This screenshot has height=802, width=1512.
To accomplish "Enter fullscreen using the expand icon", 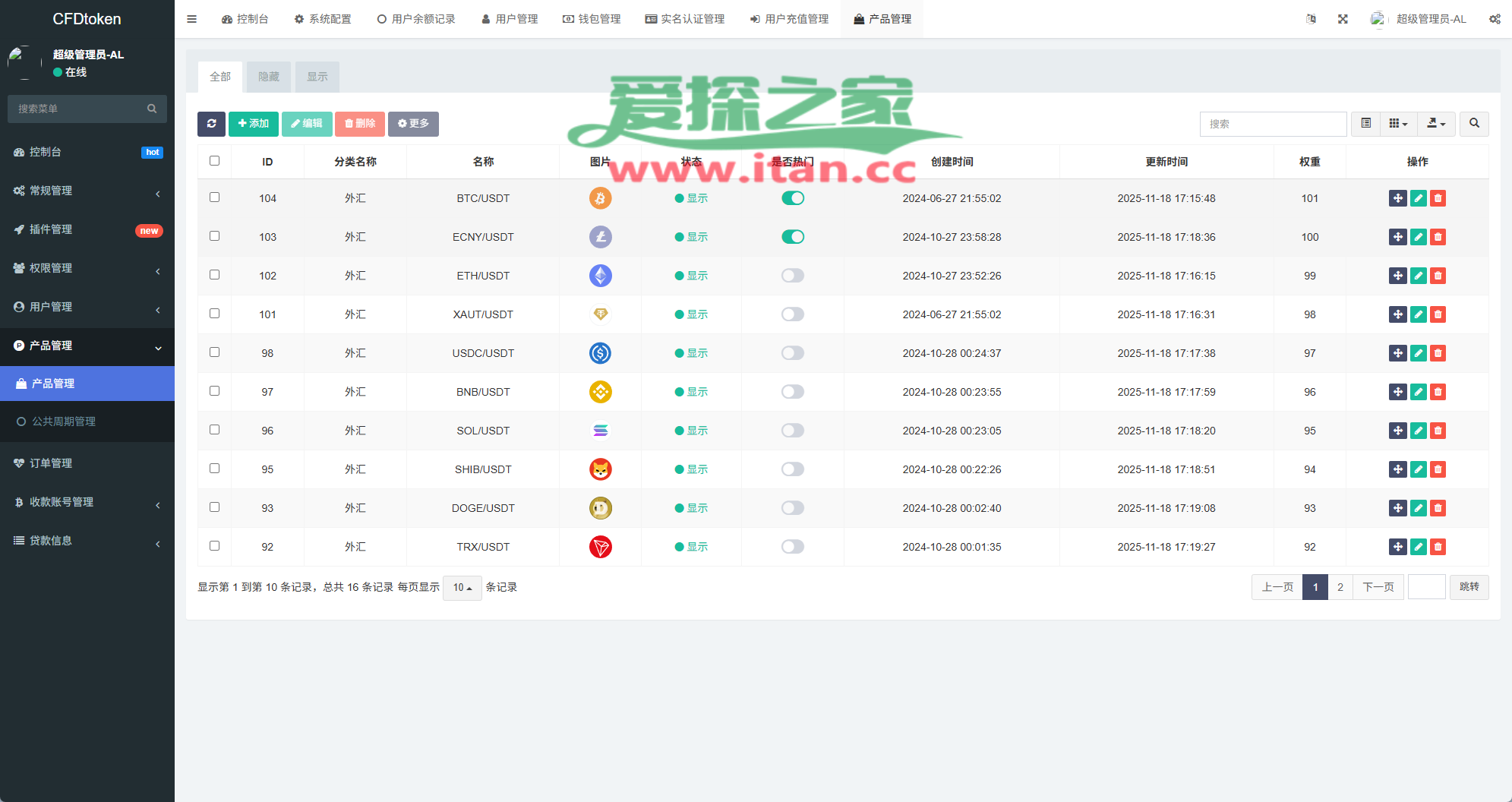I will (1343, 19).
